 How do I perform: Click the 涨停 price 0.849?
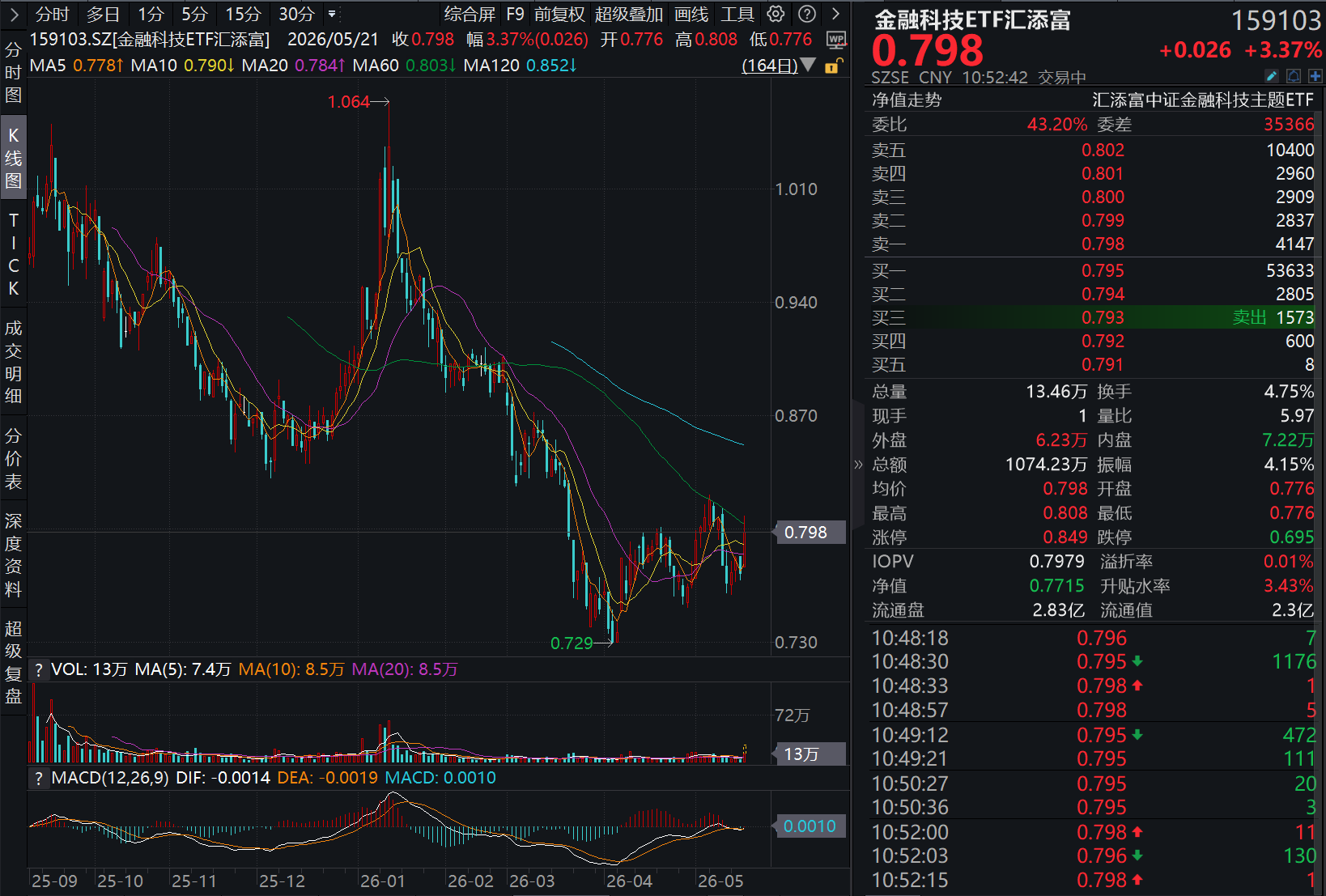point(1065,537)
